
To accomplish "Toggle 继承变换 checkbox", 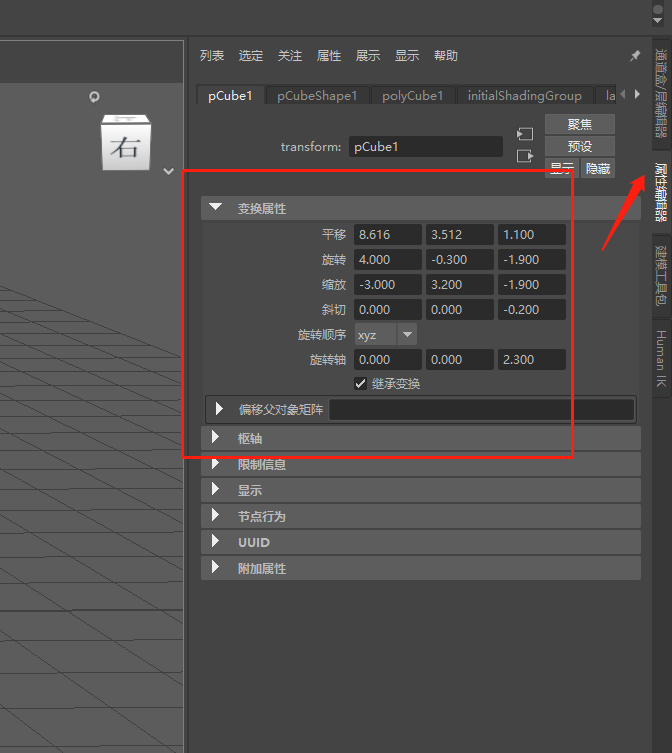I will pos(360,384).
